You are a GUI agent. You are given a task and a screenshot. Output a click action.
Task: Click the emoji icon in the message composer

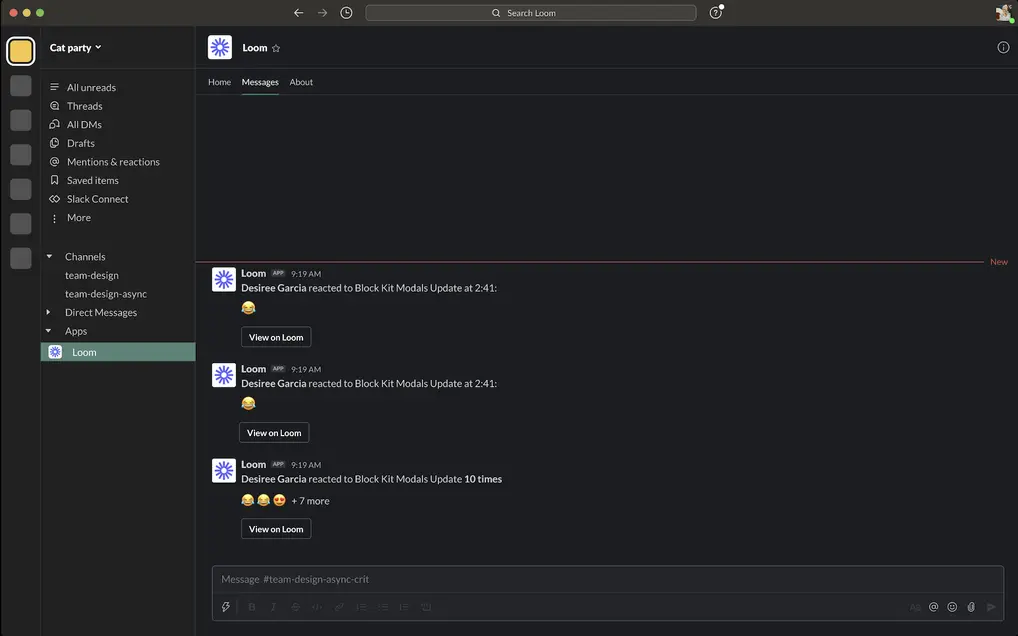951,606
